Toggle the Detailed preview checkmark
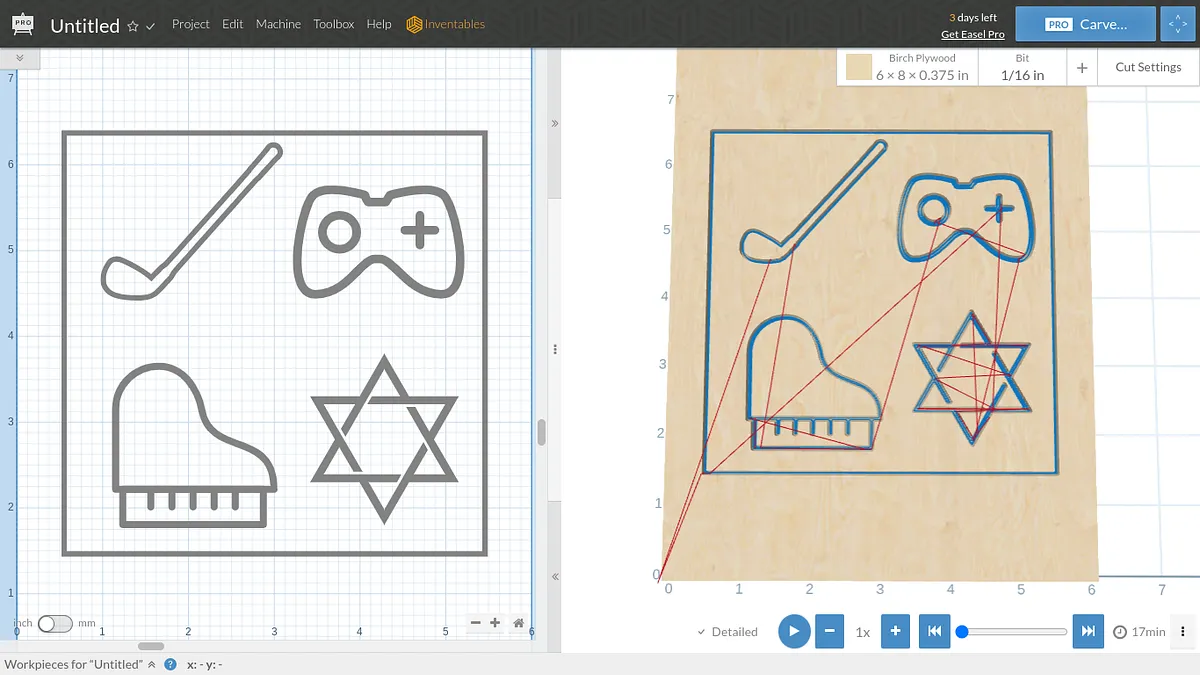Image resolution: width=1200 pixels, height=675 pixels. click(x=727, y=632)
